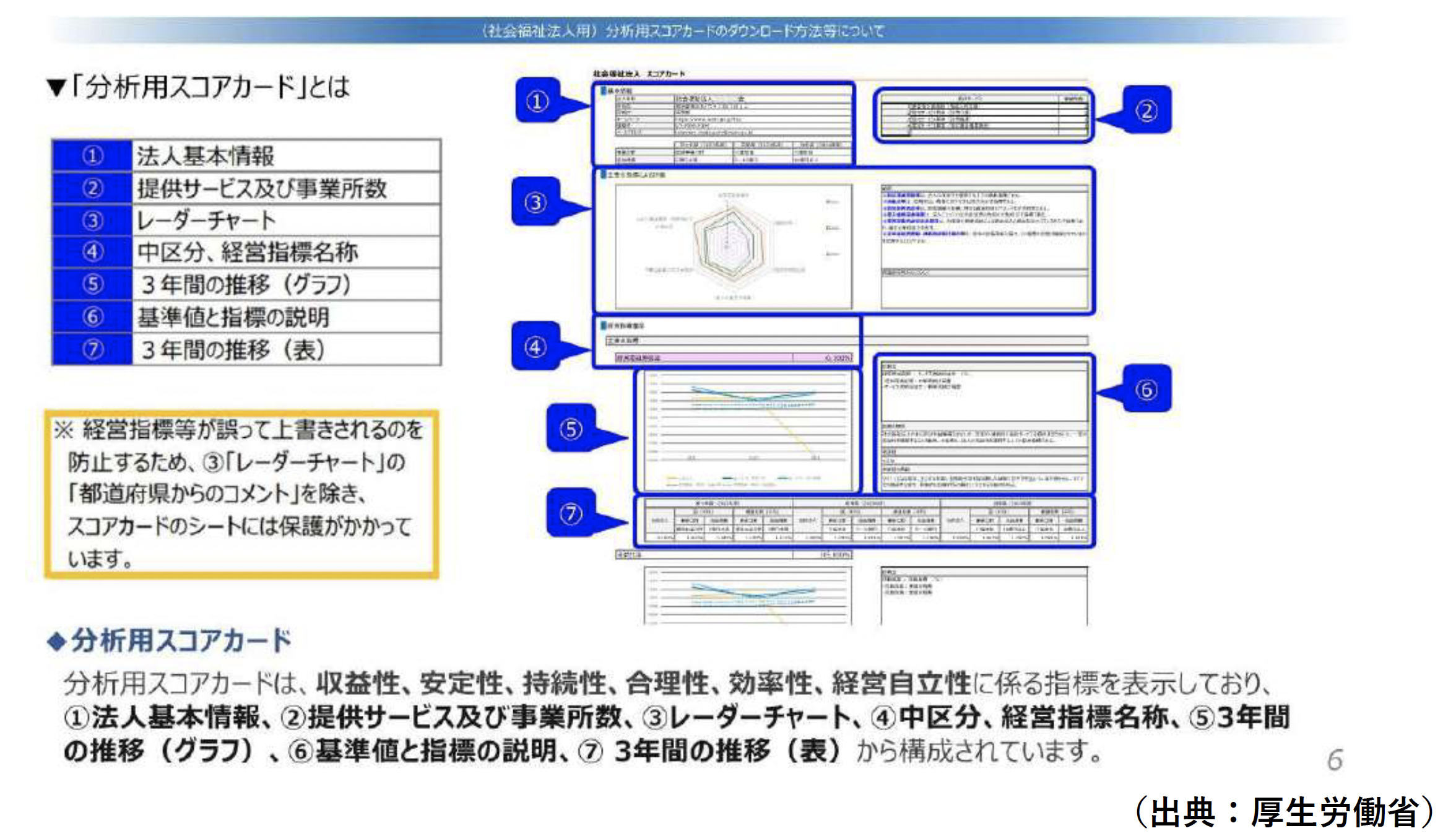1456x836 pixels.
Task: Click the radar chart in the scorecard
Action: point(733,246)
